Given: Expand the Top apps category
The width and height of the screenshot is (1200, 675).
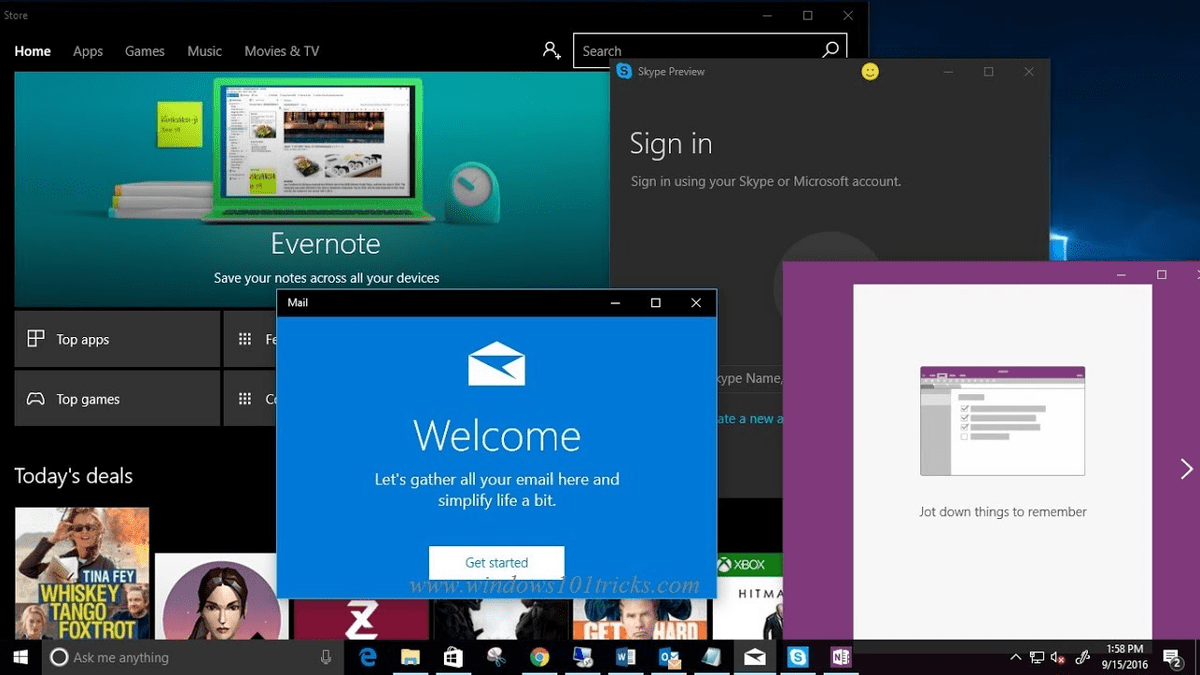Looking at the screenshot, I should point(117,339).
